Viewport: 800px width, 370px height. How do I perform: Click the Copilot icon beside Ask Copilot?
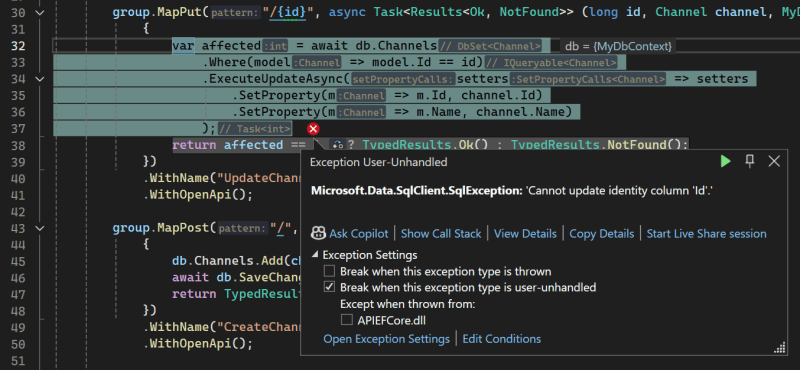318,234
